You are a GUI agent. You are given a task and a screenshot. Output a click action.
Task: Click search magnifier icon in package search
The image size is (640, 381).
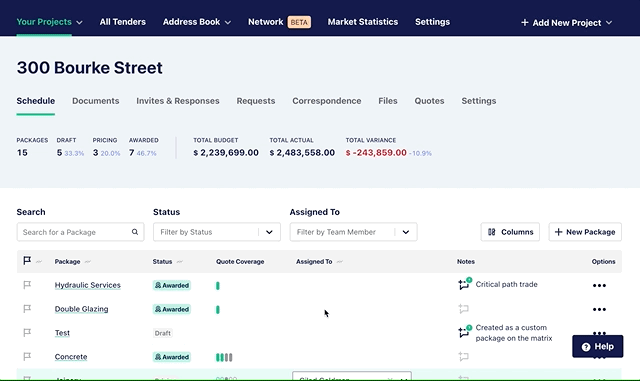(x=135, y=232)
